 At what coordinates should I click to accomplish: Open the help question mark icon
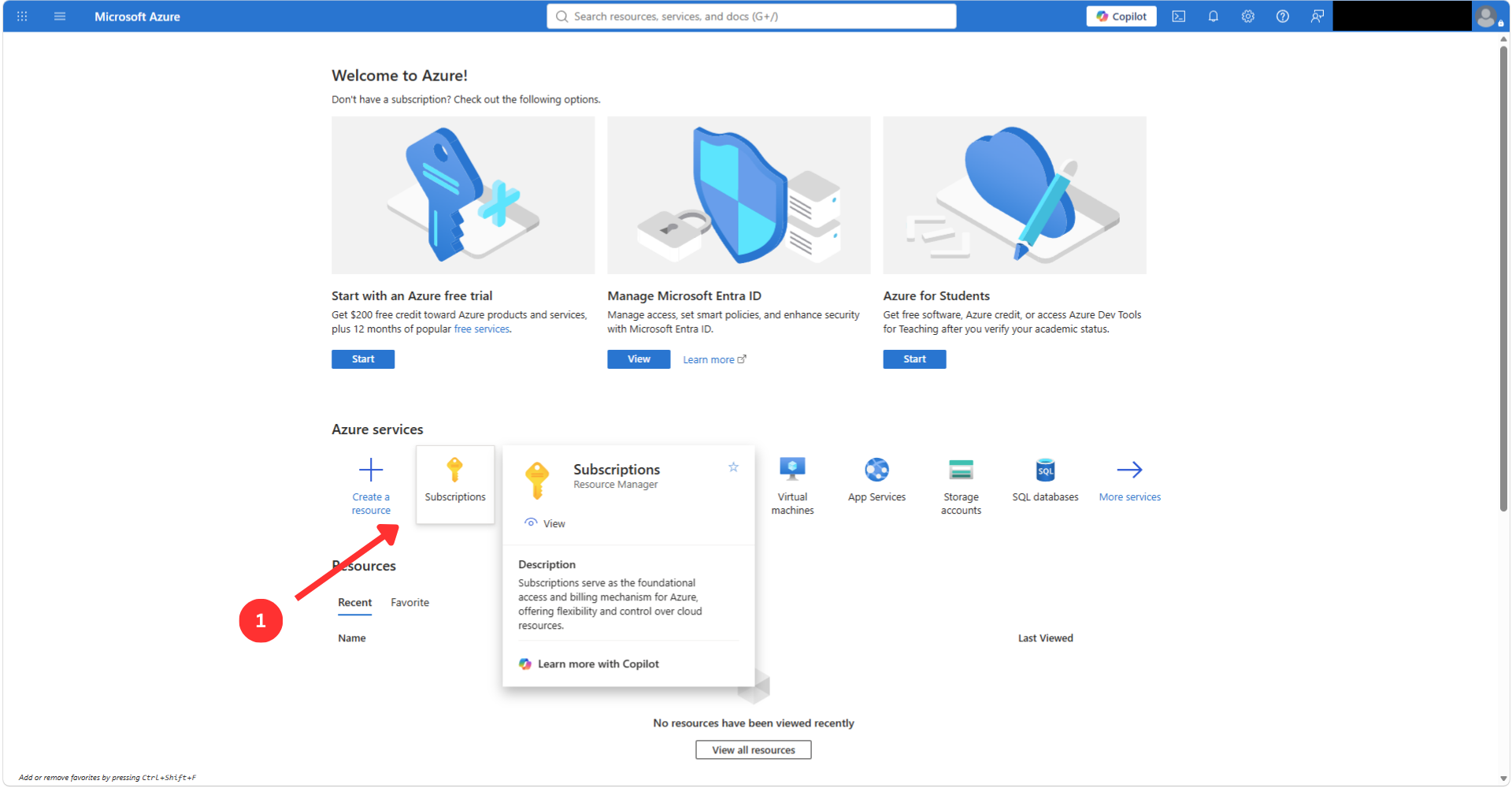pyautogui.click(x=1283, y=17)
